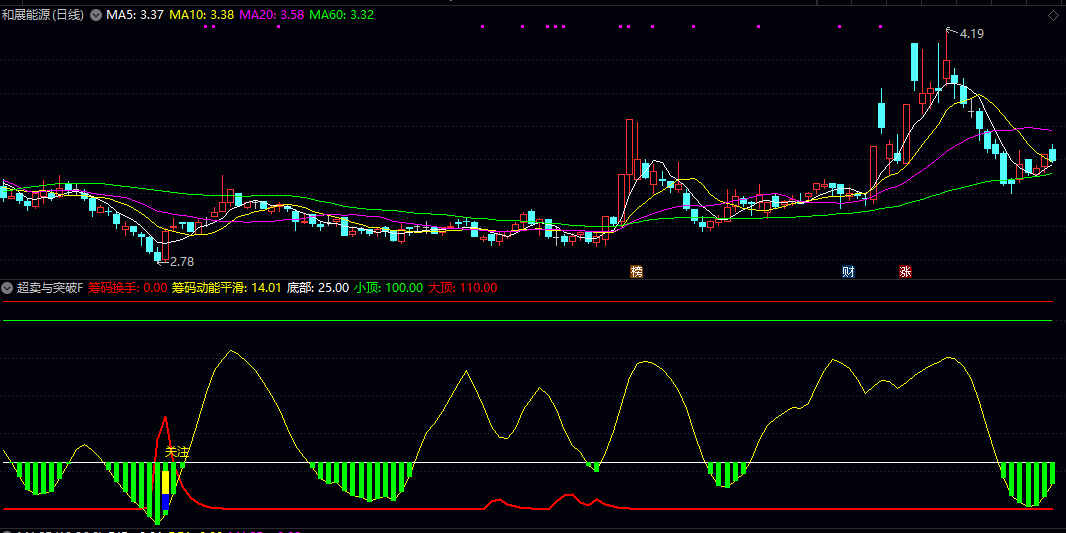Select the green MA60 label

(x=342, y=15)
